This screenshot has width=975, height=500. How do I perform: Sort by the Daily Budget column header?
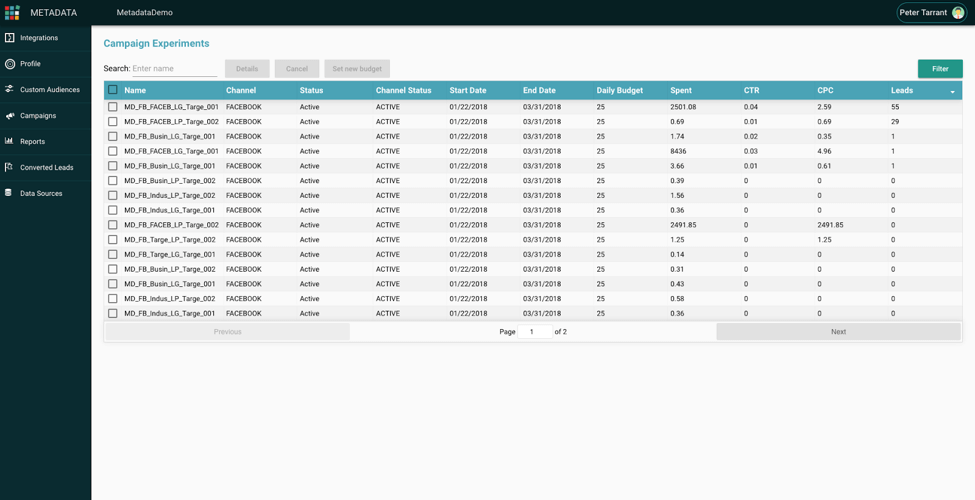tap(619, 90)
